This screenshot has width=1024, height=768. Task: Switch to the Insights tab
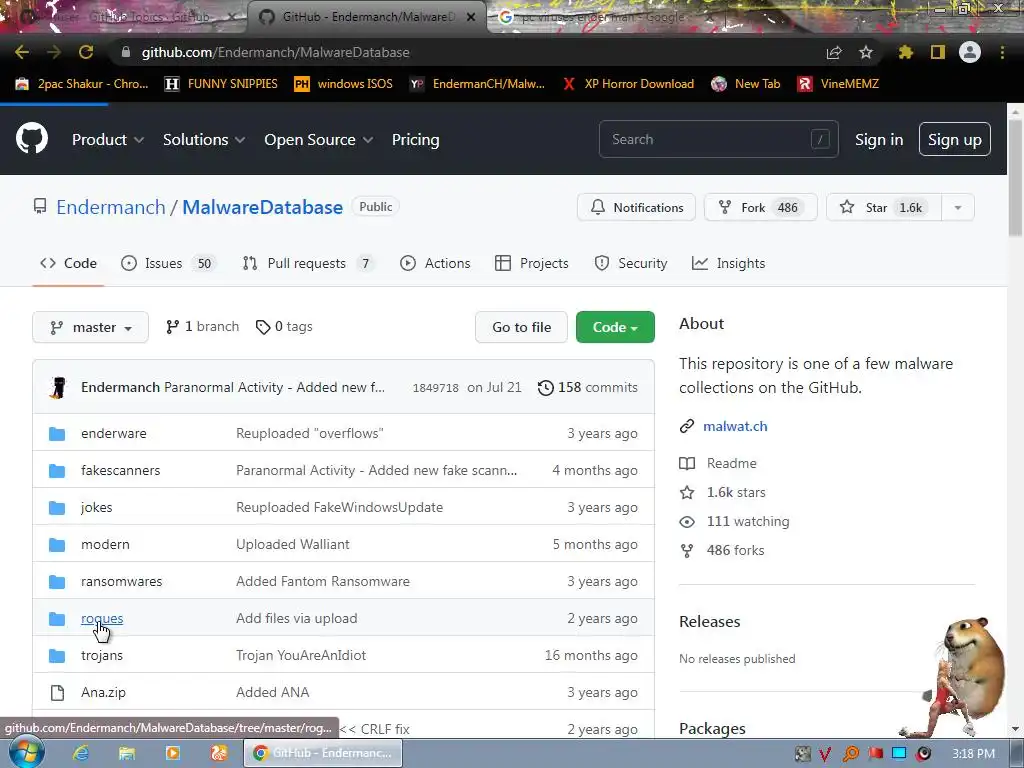click(728, 263)
